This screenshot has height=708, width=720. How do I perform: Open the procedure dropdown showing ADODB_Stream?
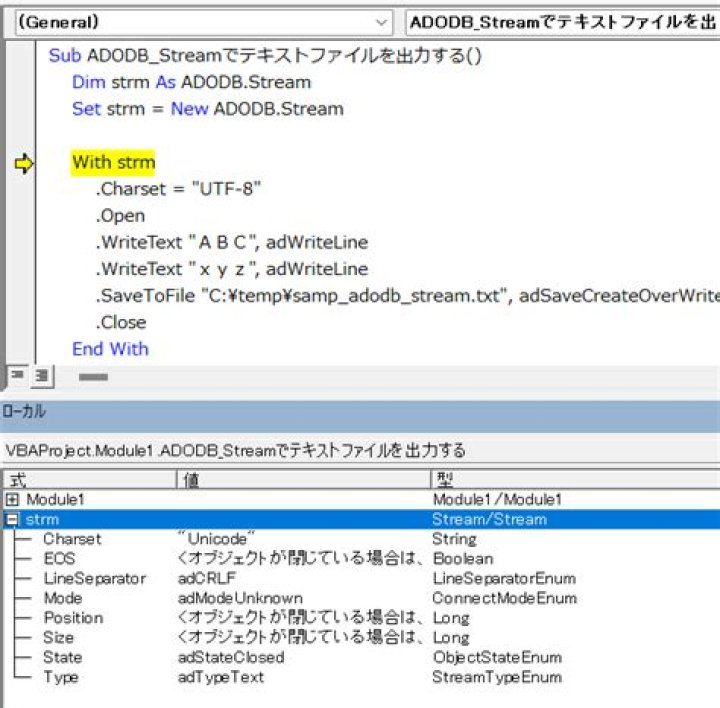[563, 22]
